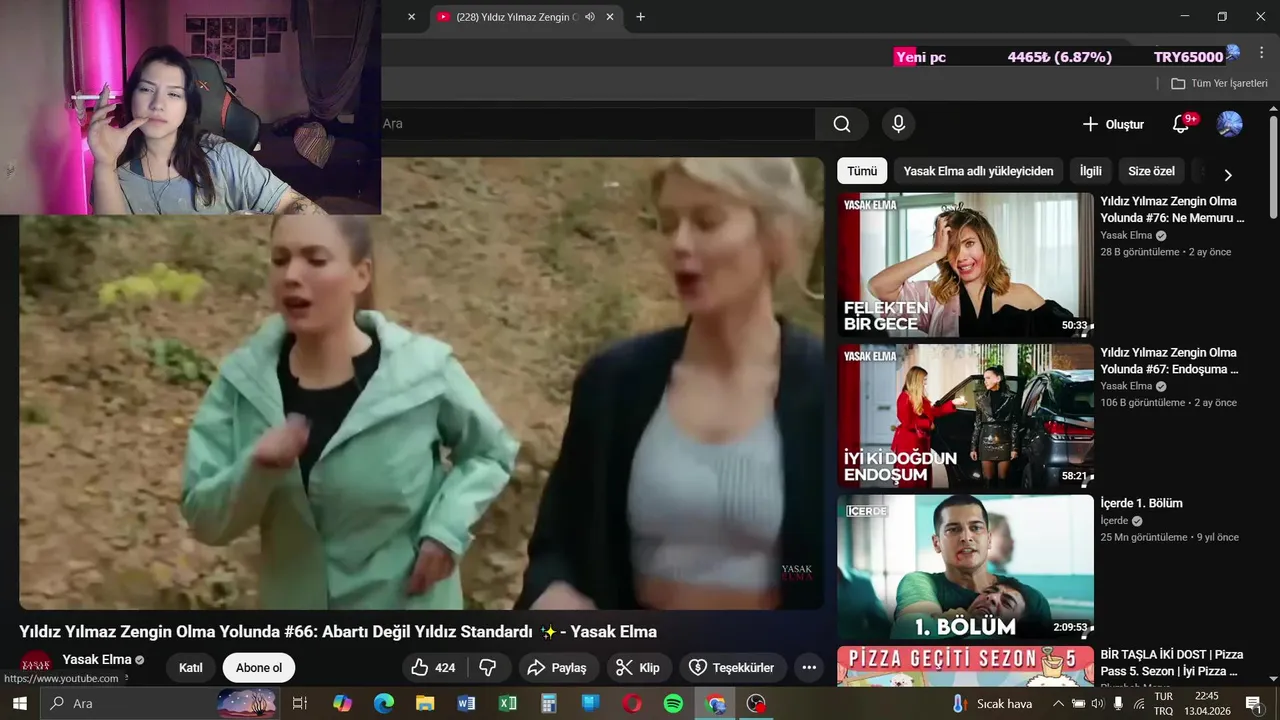Open File Explorer from taskbar
The height and width of the screenshot is (720, 1280).
point(425,704)
